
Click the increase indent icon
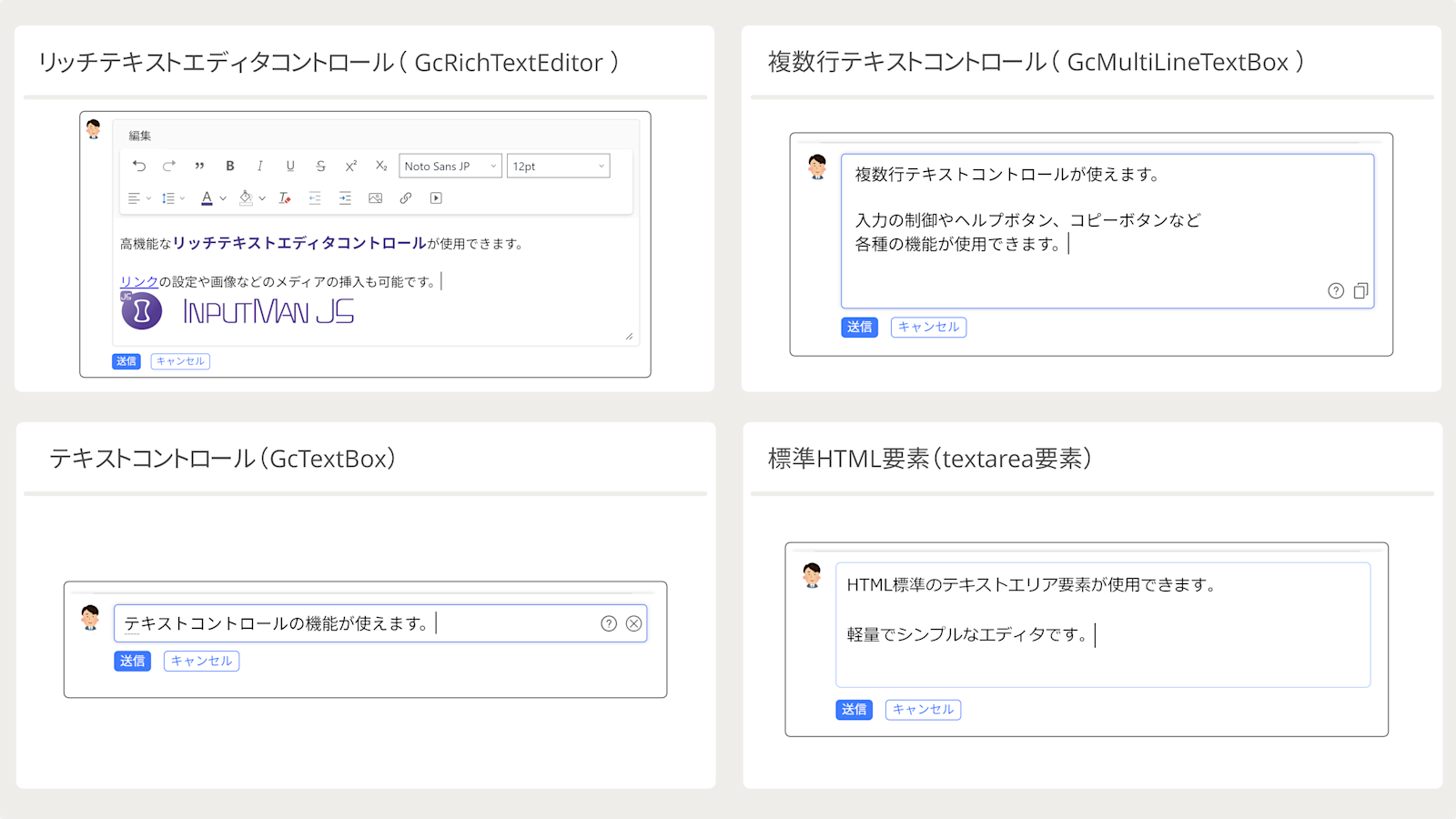[345, 198]
